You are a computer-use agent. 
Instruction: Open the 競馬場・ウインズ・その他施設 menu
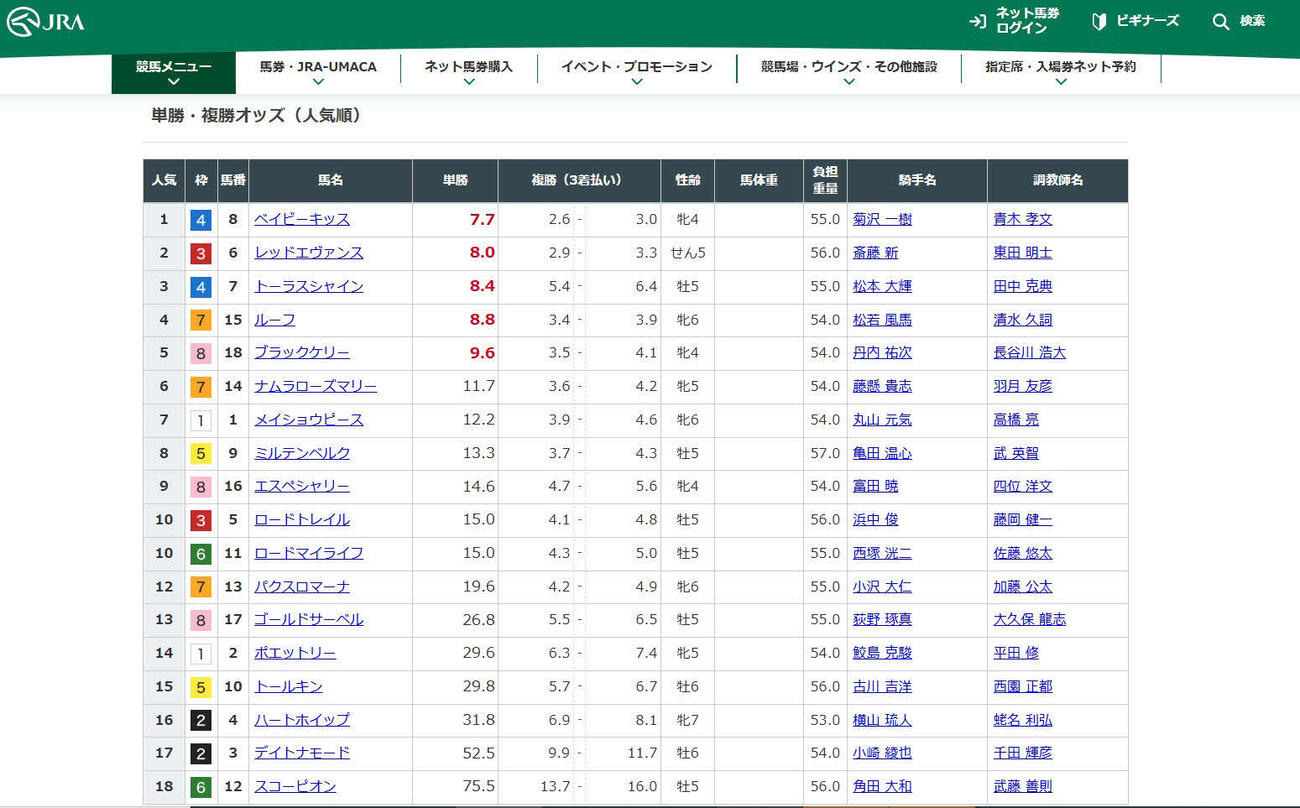[848, 73]
